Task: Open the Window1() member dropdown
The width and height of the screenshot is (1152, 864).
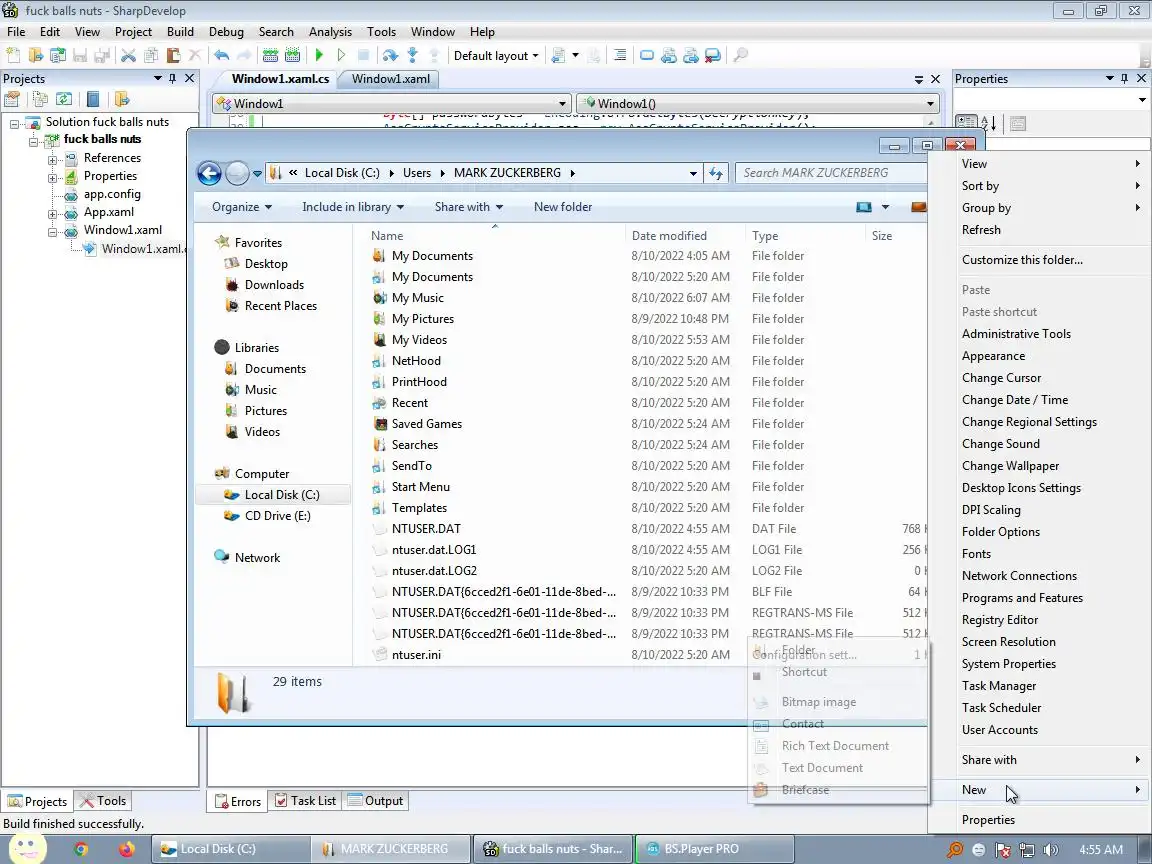Action: pos(757,104)
